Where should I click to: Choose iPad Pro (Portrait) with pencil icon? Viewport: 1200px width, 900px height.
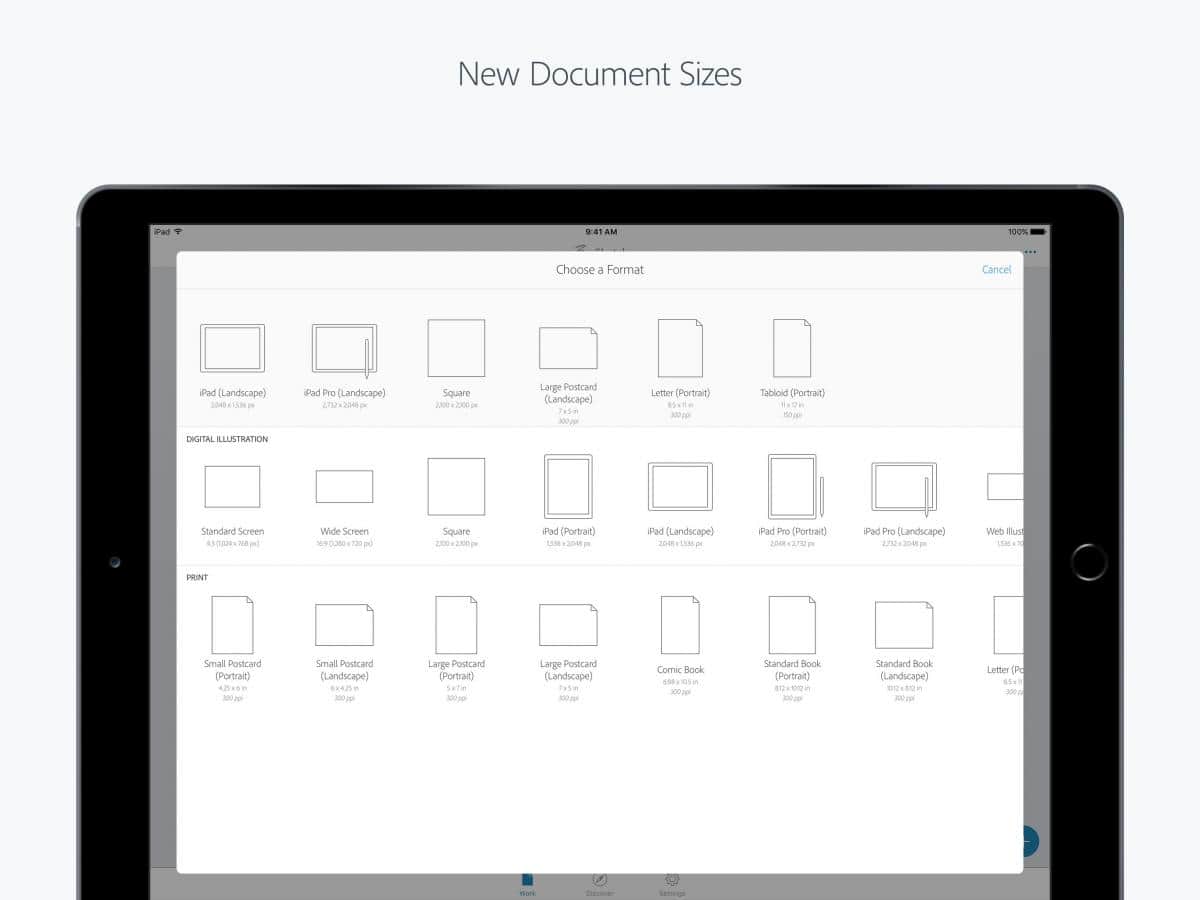point(792,487)
